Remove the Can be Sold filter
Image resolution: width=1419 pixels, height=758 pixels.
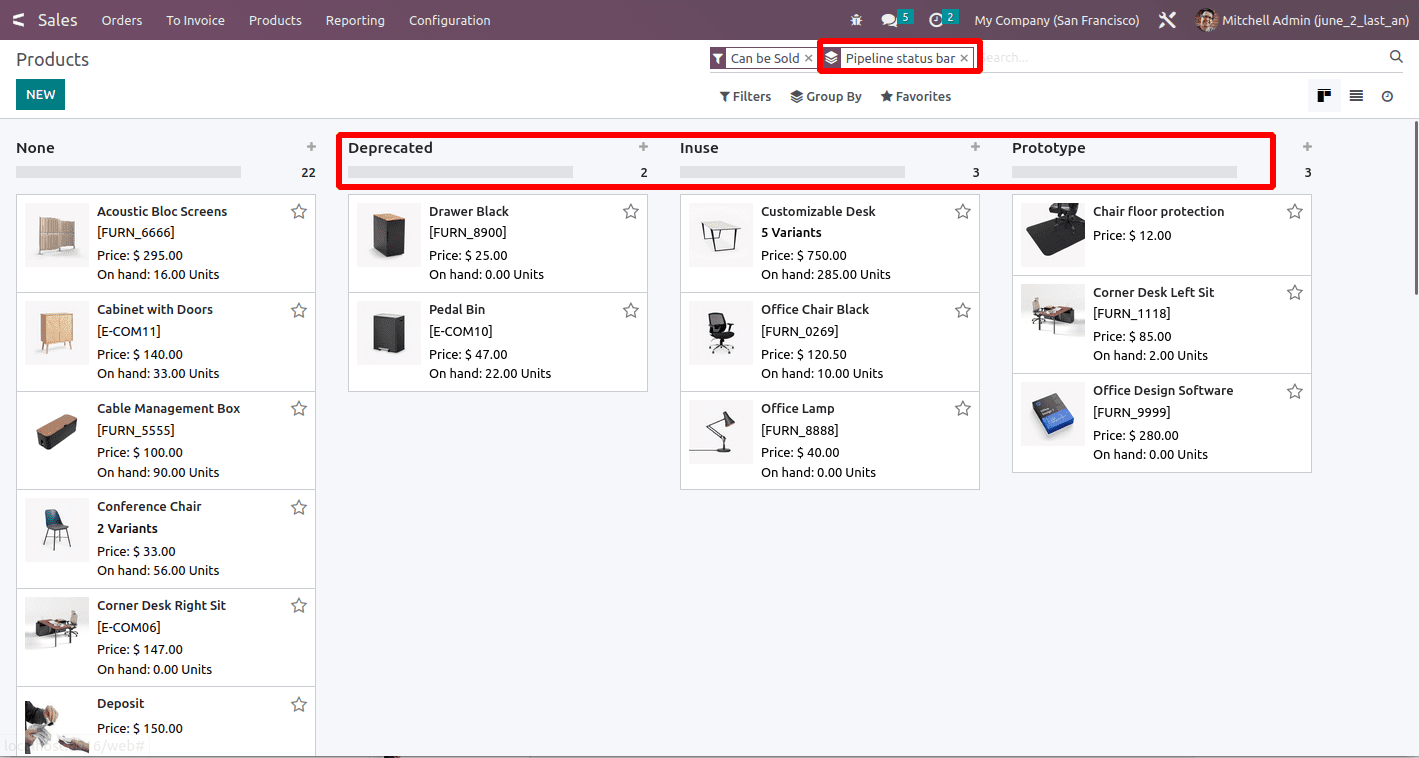click(x=808, y=58)
